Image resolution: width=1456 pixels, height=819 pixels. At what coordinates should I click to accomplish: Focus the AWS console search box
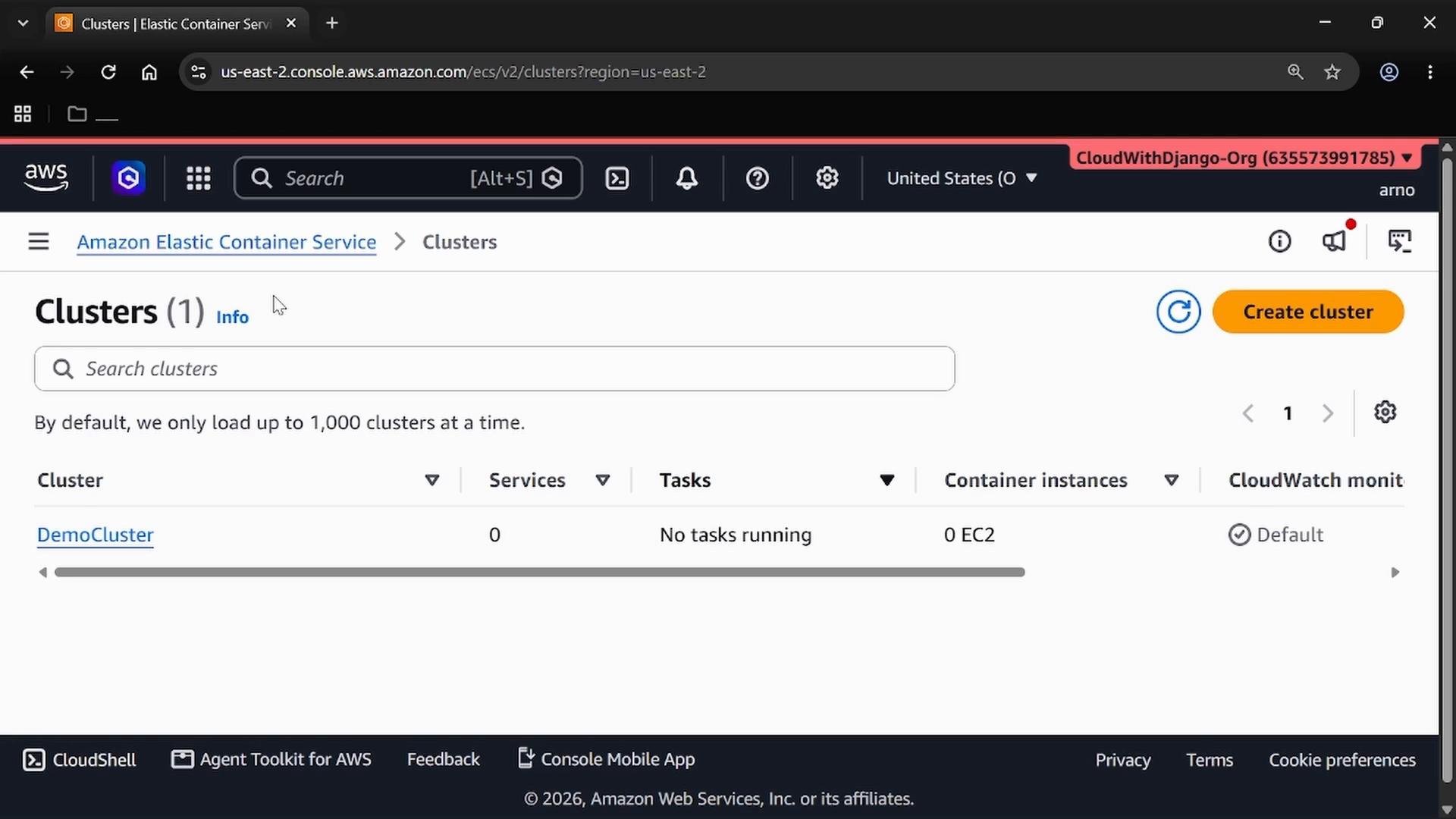tap(408, 178)
